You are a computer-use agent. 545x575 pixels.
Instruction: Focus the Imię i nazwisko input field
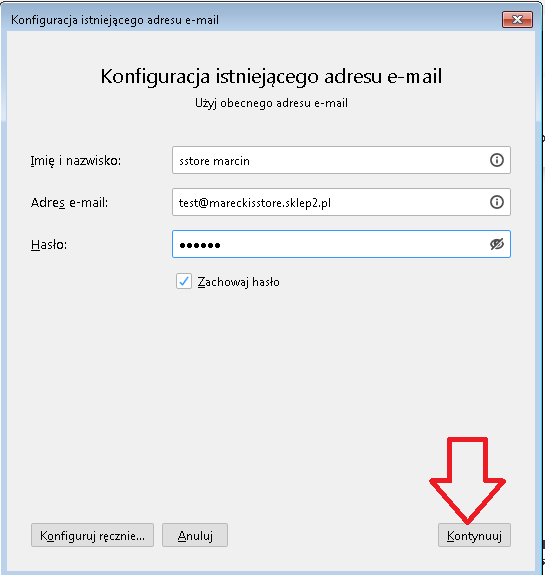pos(341,160)
